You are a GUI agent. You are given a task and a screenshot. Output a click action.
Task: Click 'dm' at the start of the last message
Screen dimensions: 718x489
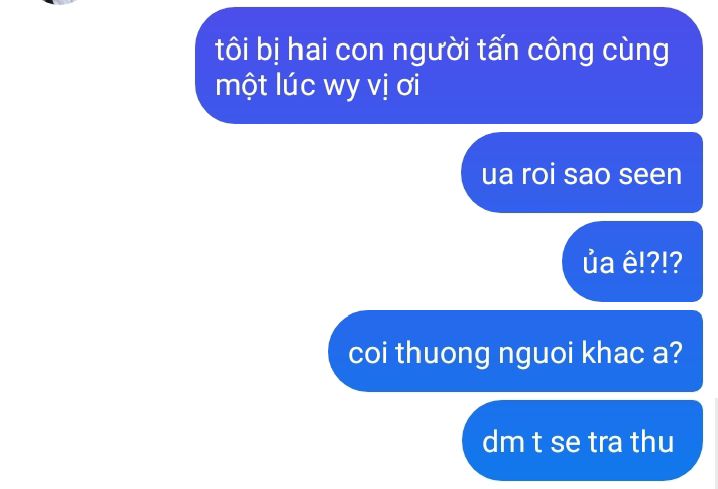pyautogui.click(x=503, y=442)
